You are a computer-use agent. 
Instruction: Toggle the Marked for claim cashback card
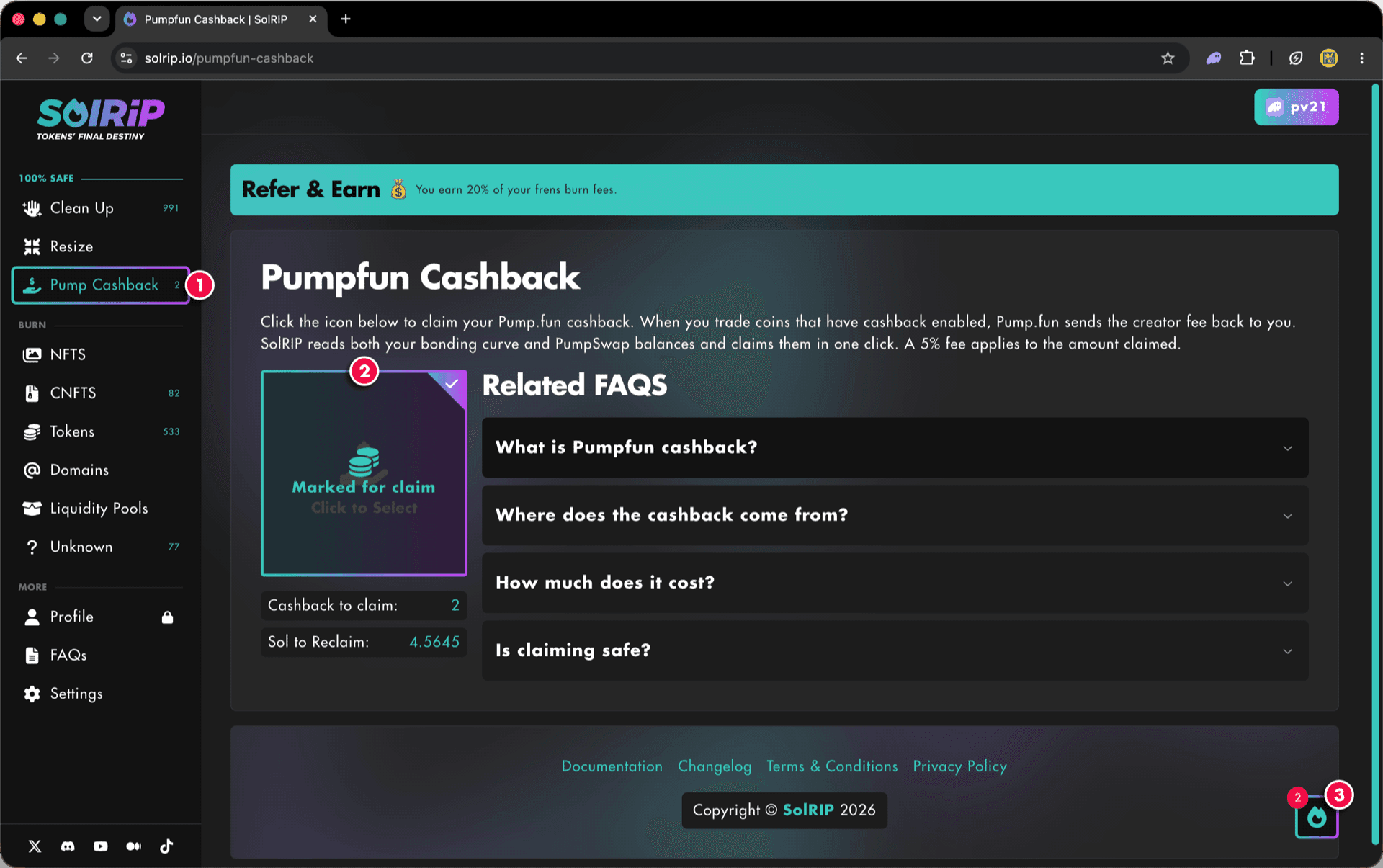364,473
